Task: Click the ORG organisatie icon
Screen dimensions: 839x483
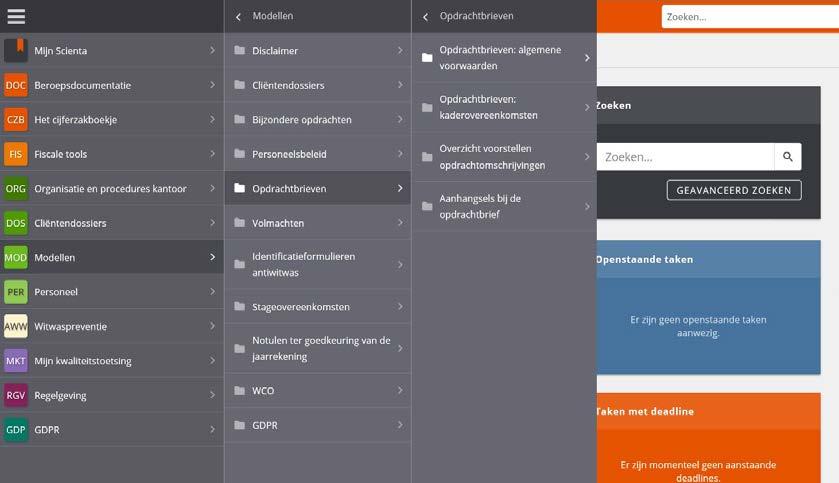Action: tap(16, 188)
